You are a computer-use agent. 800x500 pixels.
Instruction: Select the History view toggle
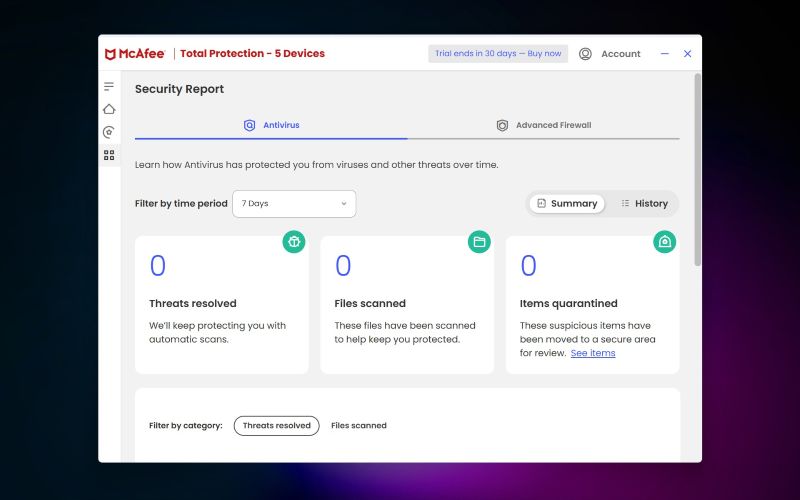[644, 204]
